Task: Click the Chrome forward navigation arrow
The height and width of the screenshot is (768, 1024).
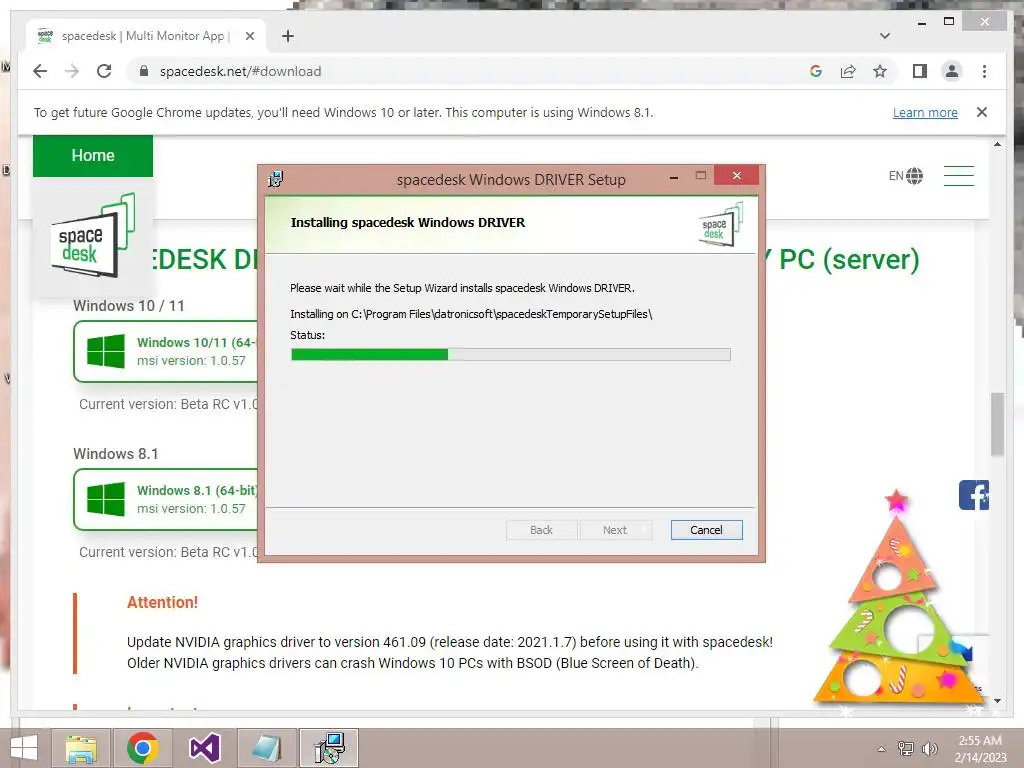Action: click(72, 71)
